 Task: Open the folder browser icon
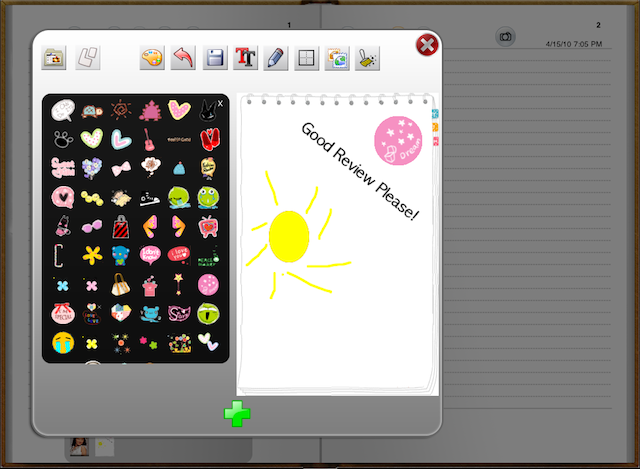coord(54,57)
